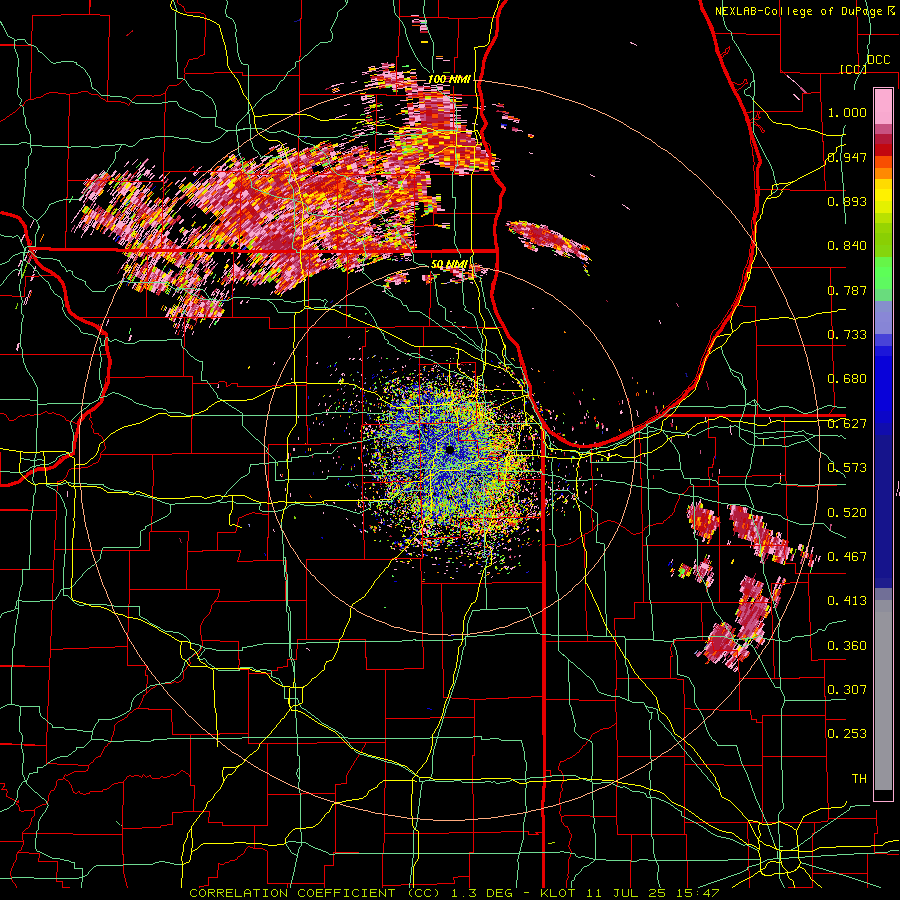900x900 pixels.
Task: Select the 0.360 scale value
Action: (x=847, y=646)
